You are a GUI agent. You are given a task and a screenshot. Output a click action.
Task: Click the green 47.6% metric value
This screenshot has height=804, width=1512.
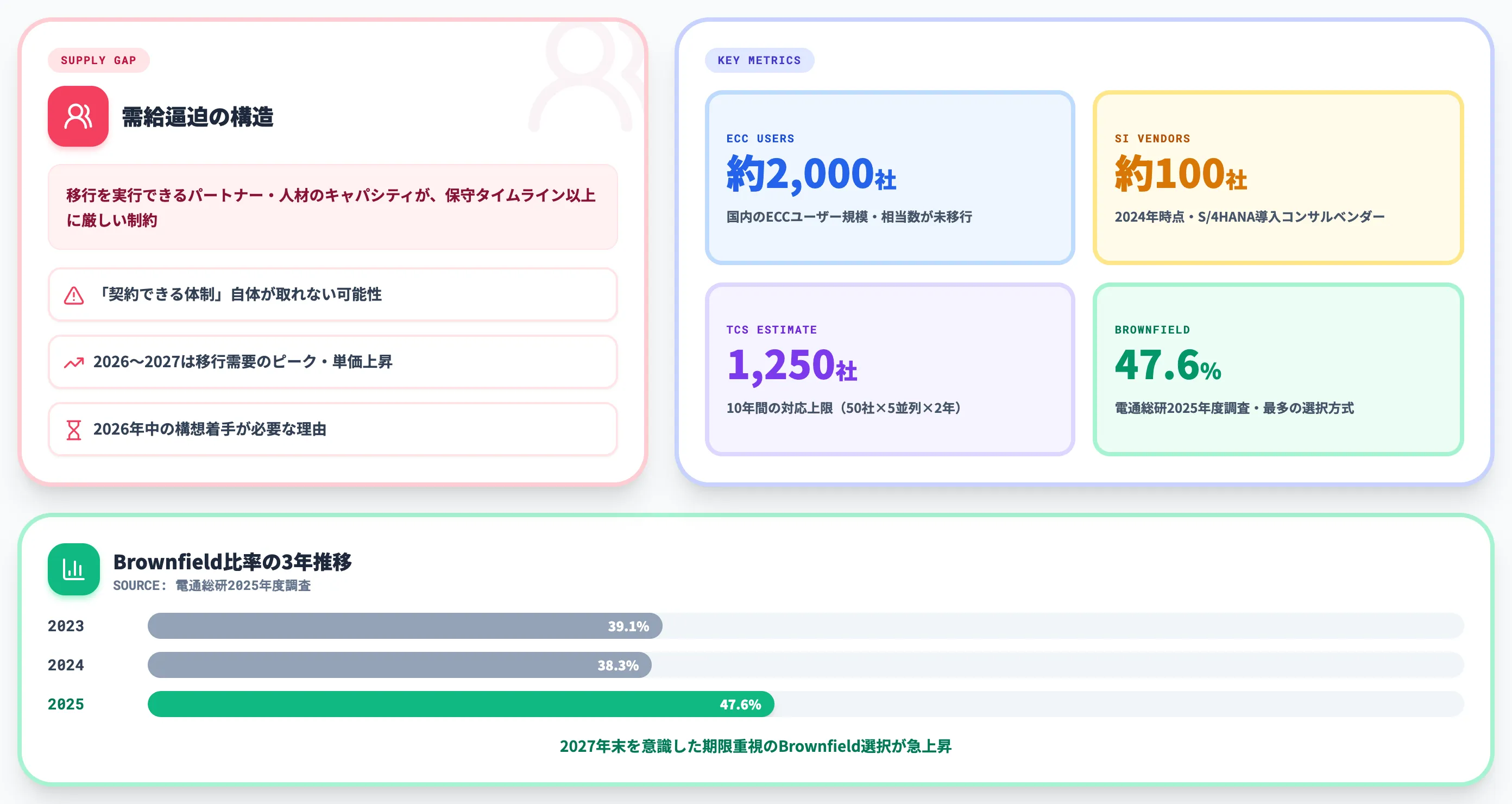click(1168, 365)
